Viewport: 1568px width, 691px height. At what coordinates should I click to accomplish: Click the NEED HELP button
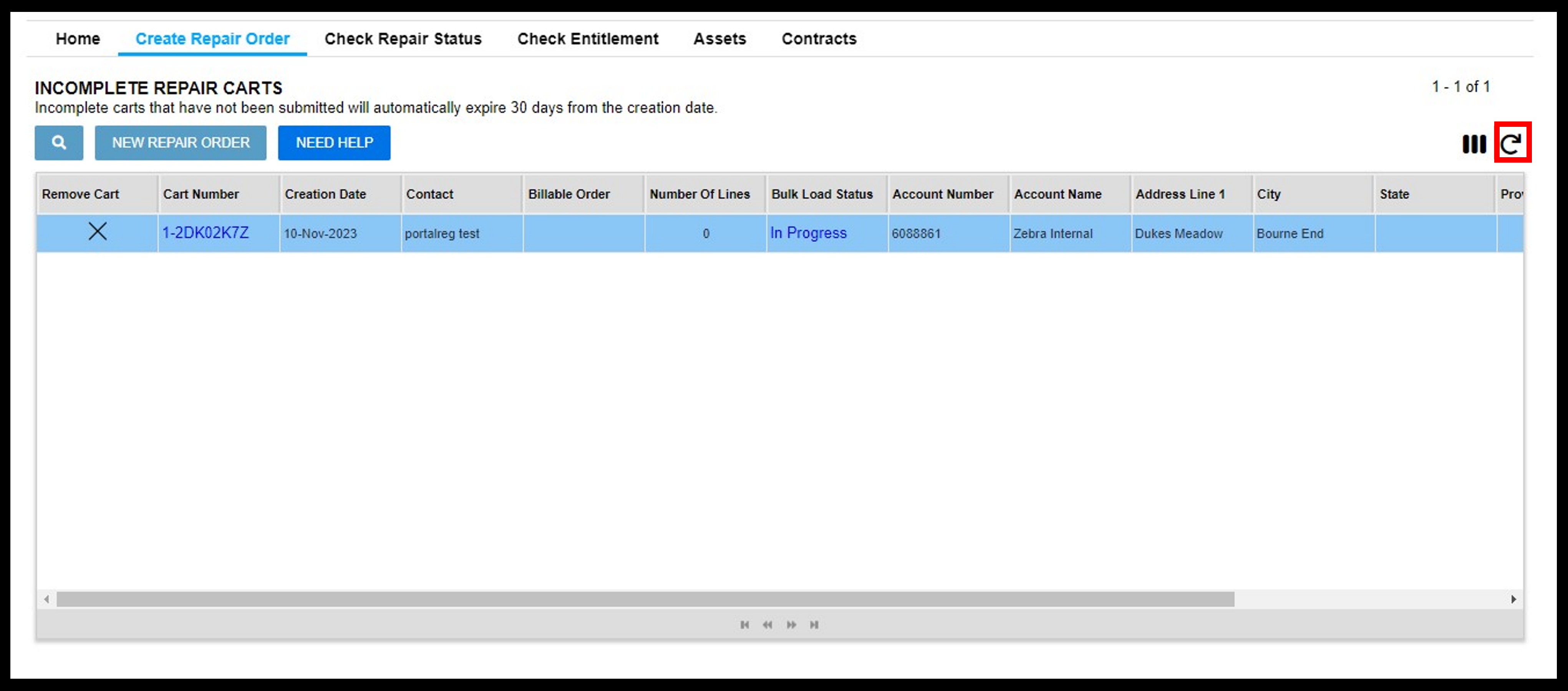tap(335, 142)
